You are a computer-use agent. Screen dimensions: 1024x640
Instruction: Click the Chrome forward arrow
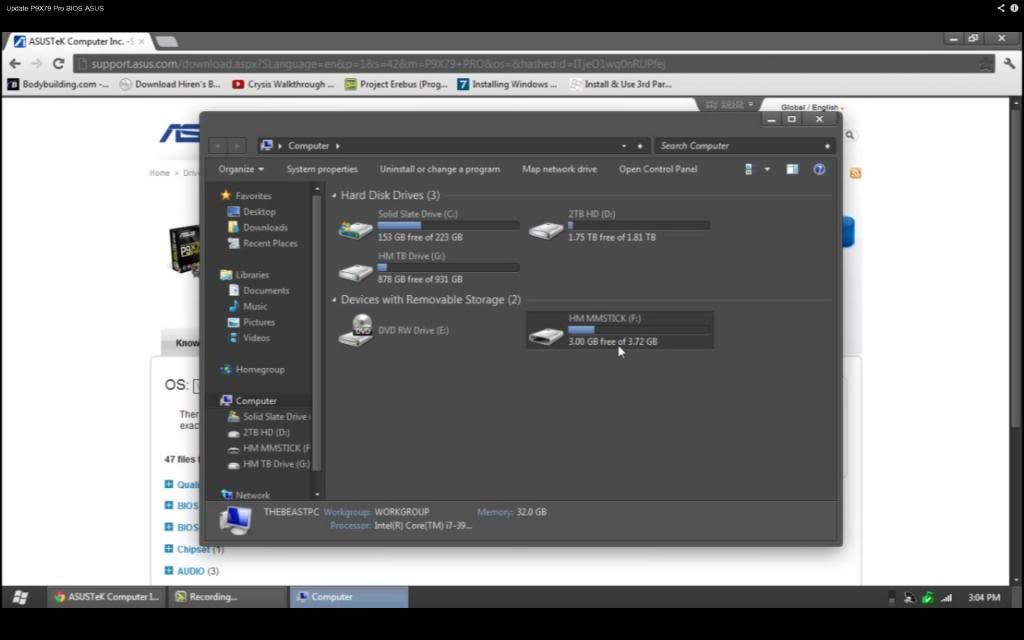coord(37,63)
